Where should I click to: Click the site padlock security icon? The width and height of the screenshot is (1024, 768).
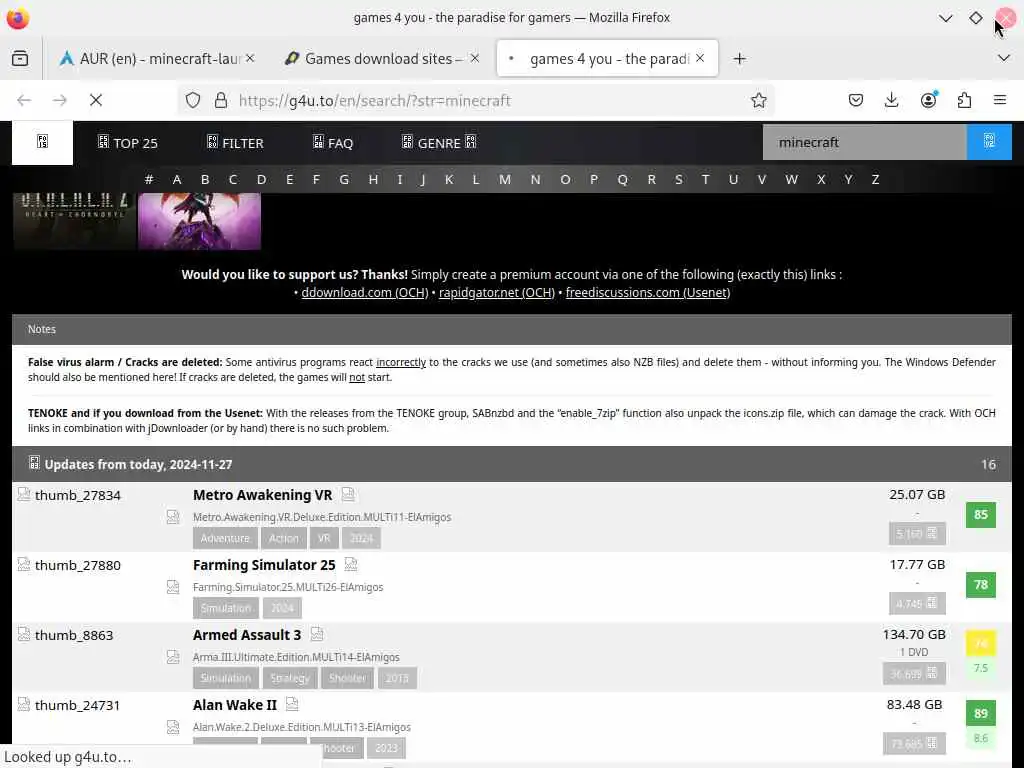tap(221, 101)
